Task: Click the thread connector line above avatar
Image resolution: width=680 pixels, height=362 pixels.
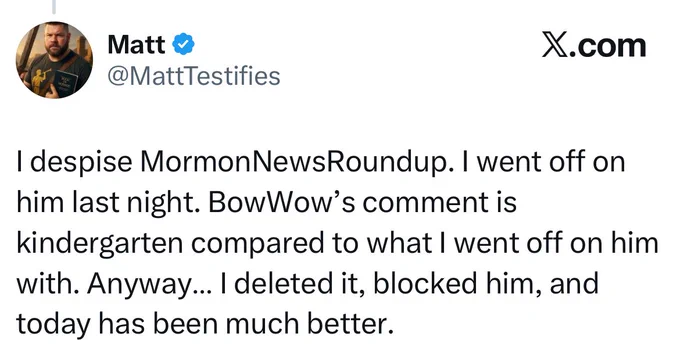Action: (x=54, y=7)
